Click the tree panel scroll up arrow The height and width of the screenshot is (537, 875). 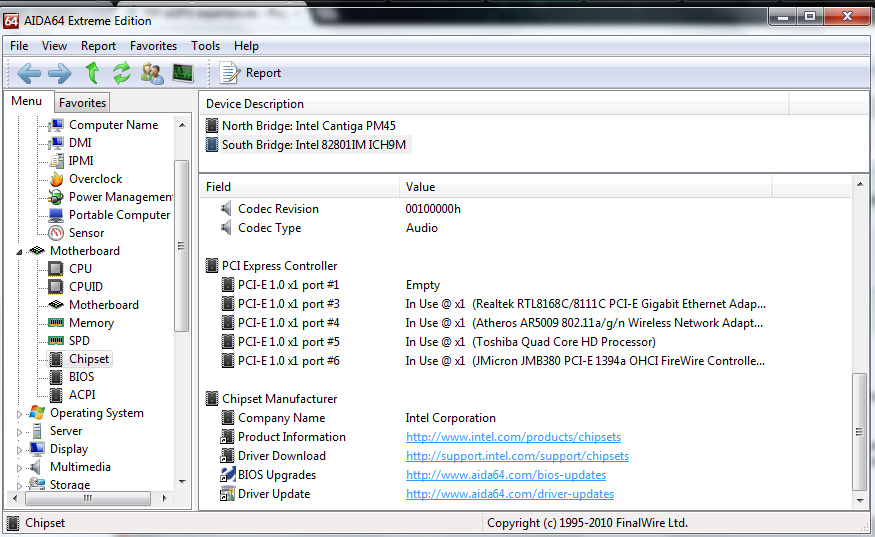182,125
